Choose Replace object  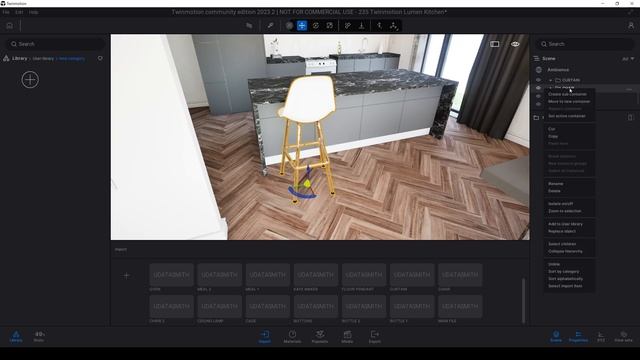[x=562, y=231]
